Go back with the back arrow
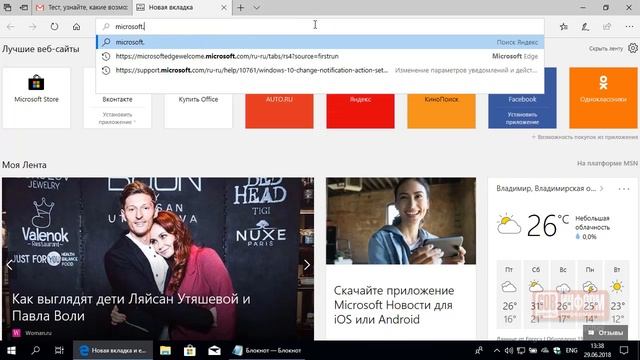 pos(11,27)
